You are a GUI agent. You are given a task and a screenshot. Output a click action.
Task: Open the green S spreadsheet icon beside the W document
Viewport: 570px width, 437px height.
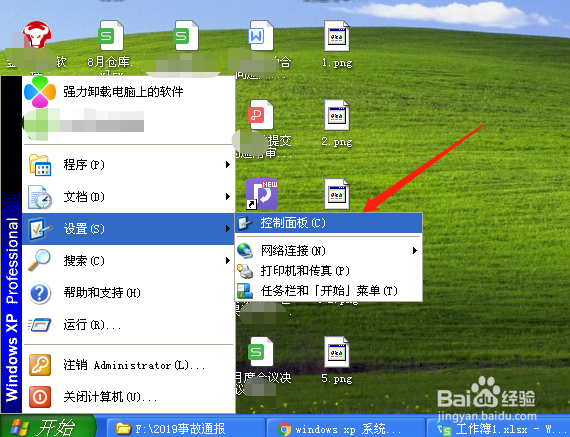point(186,35)
